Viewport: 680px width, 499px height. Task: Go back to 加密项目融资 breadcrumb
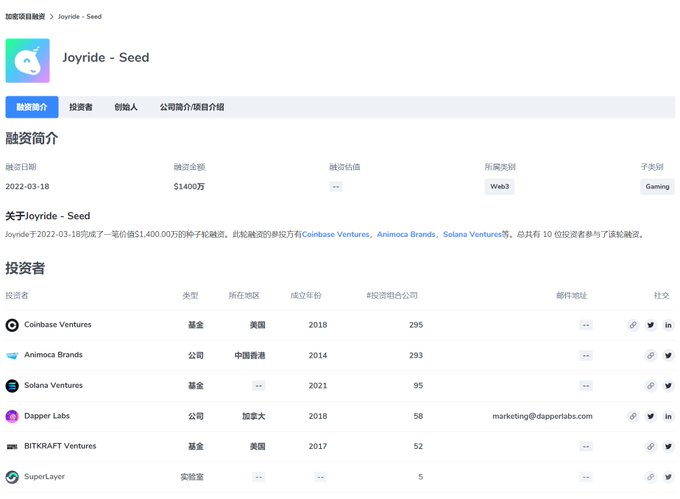(25, 16)
